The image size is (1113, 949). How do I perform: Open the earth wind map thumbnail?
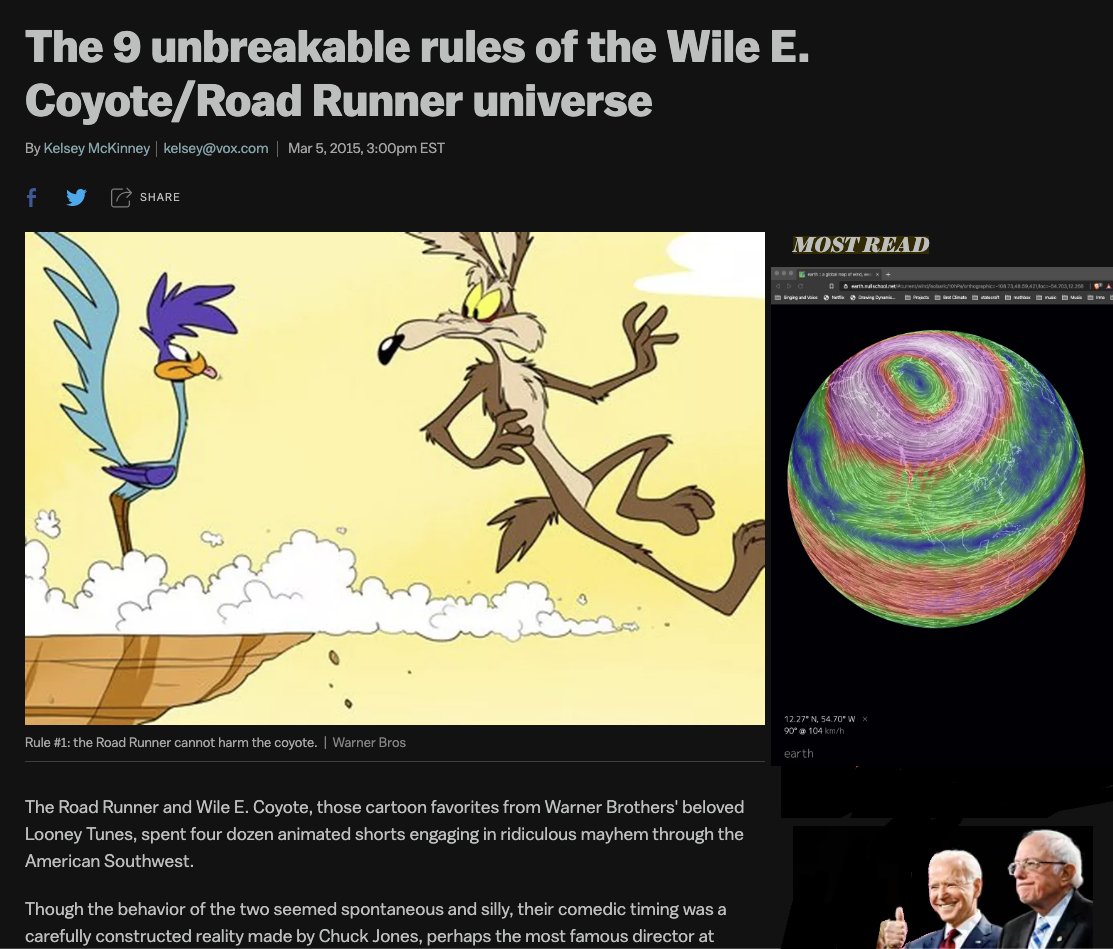point(942,516)
